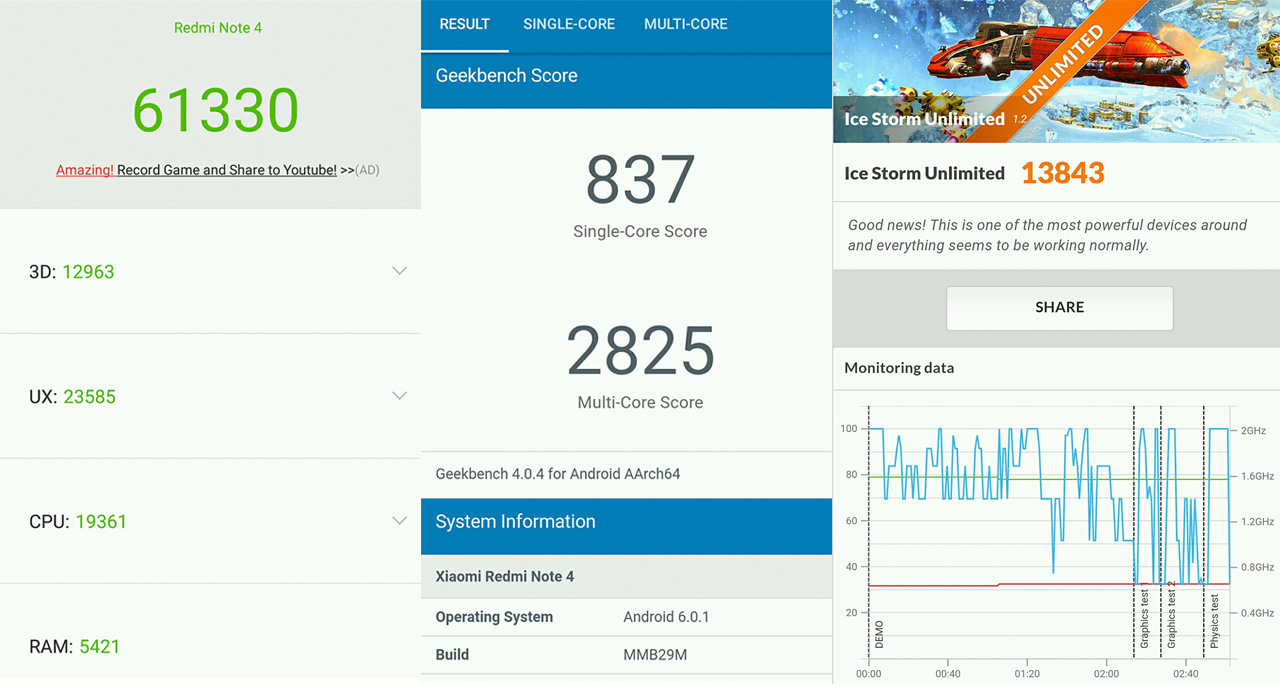Screen dimensions: 1280x693
Task: Click the 0.8GHz frequency axis label
Action: [1257, 568]
